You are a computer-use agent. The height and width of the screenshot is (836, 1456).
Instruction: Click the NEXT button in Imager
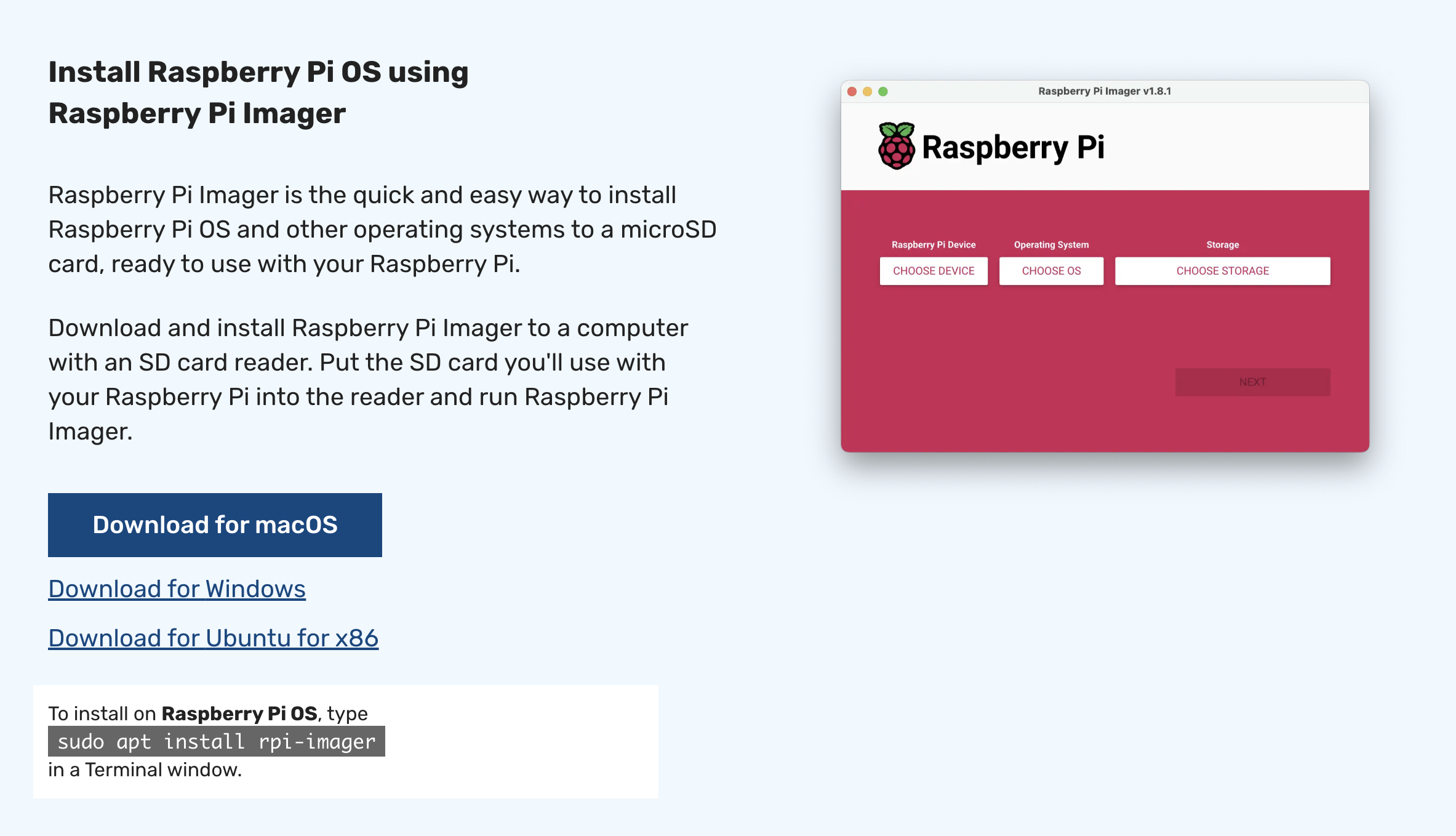[1252, 382]
